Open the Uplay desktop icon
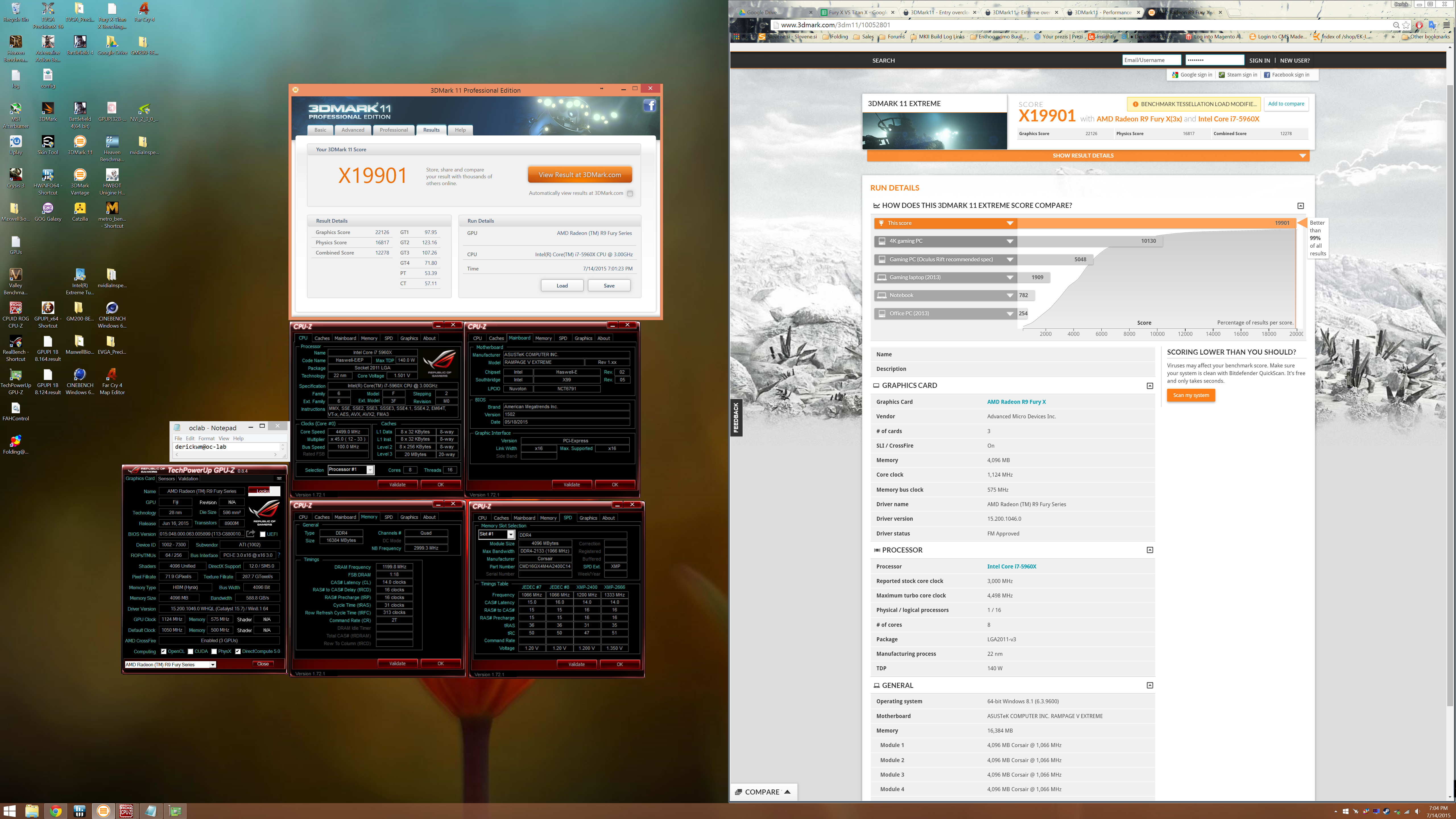This screenshot has height=819, width=1456. [x=16, y=145]
